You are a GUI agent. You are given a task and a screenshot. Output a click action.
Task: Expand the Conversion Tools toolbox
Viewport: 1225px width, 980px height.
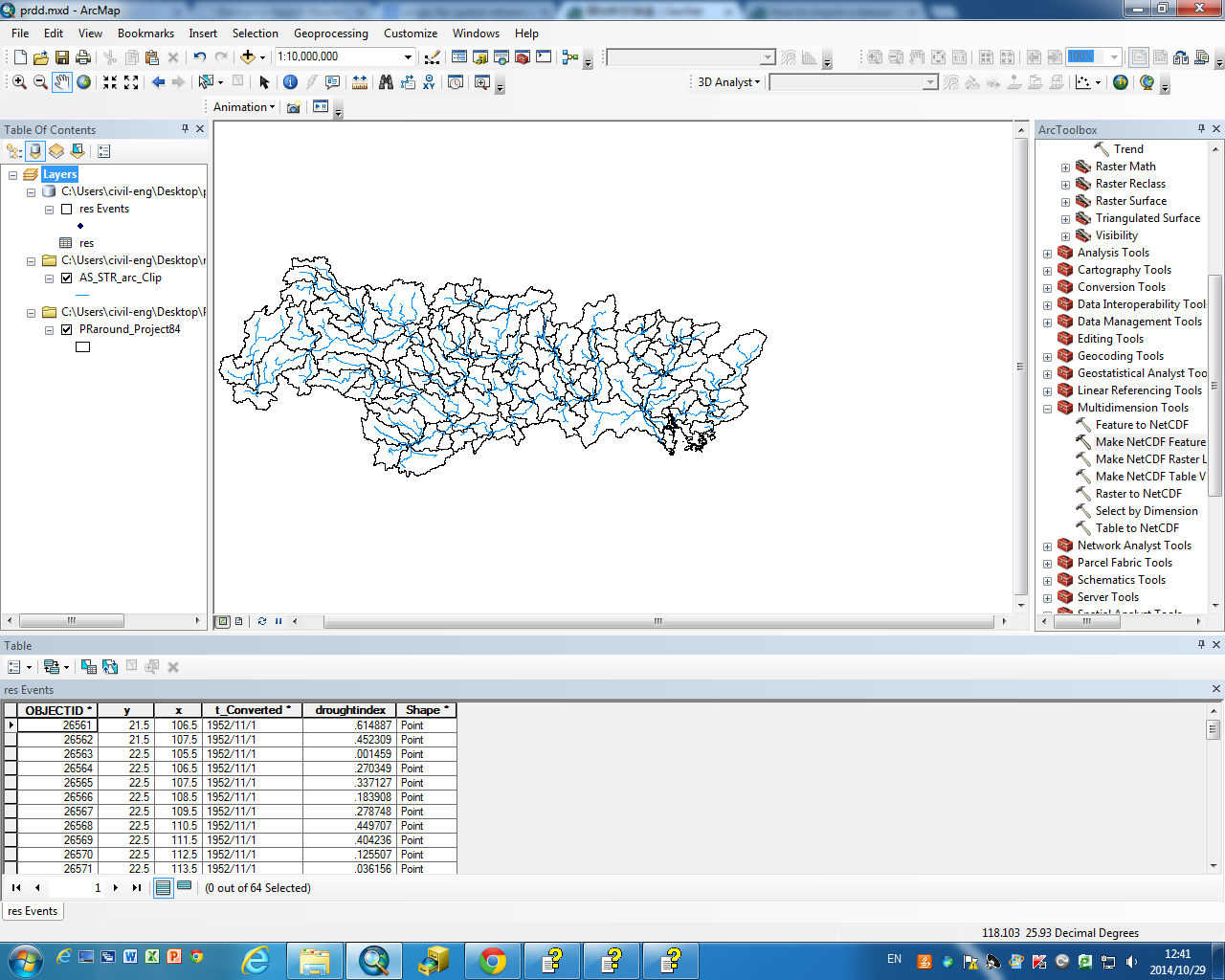click(x=1047, y=288)
